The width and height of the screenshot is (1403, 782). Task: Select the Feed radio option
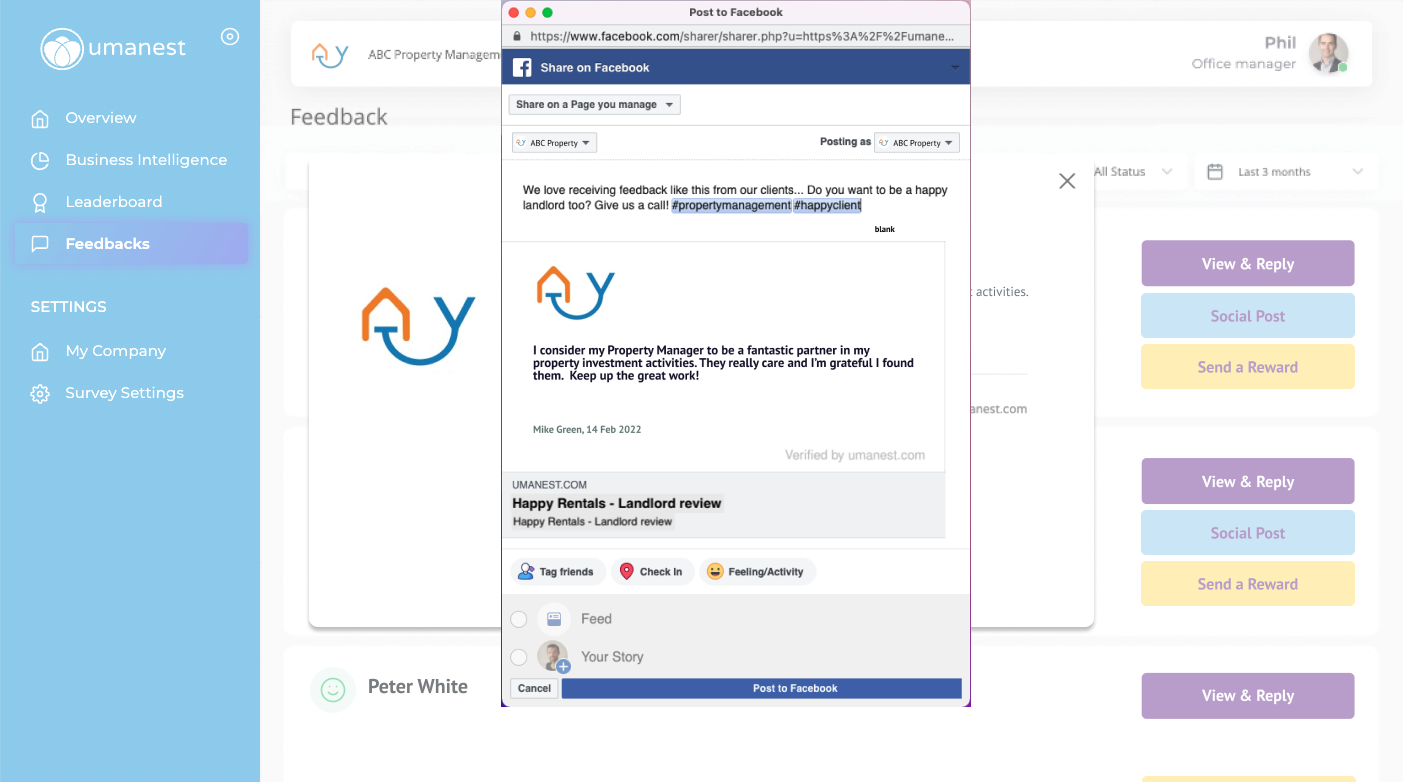519,619
